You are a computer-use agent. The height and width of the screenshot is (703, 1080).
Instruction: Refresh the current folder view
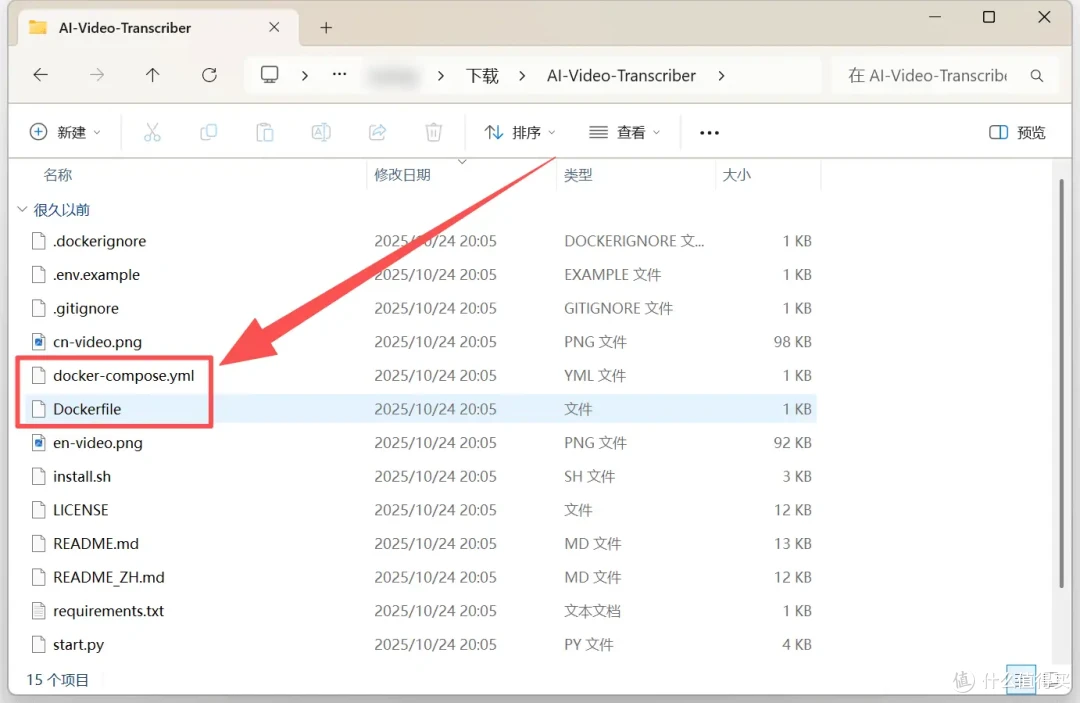coord(209,75)
